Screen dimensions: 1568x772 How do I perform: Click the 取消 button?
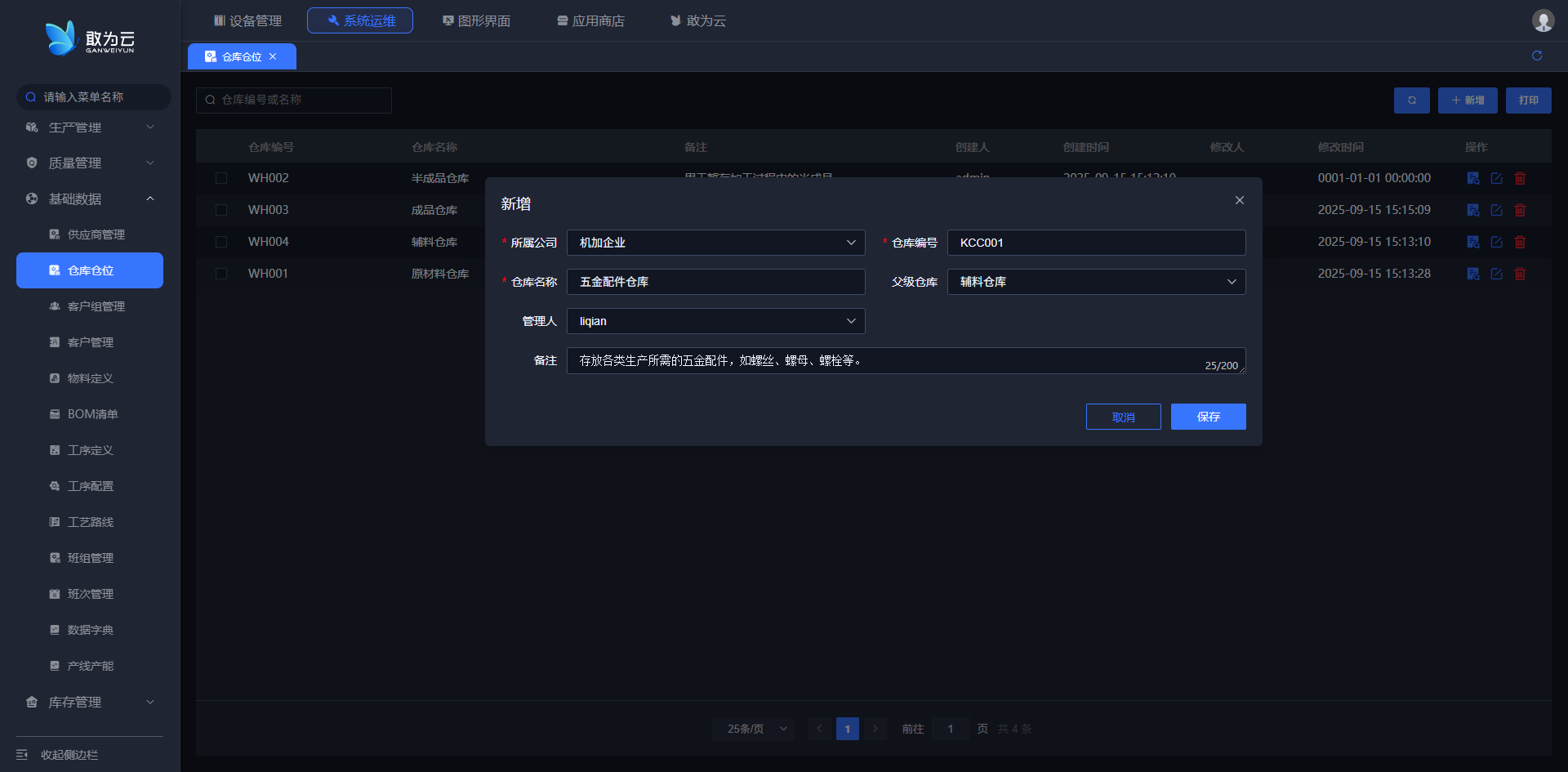1123,417
